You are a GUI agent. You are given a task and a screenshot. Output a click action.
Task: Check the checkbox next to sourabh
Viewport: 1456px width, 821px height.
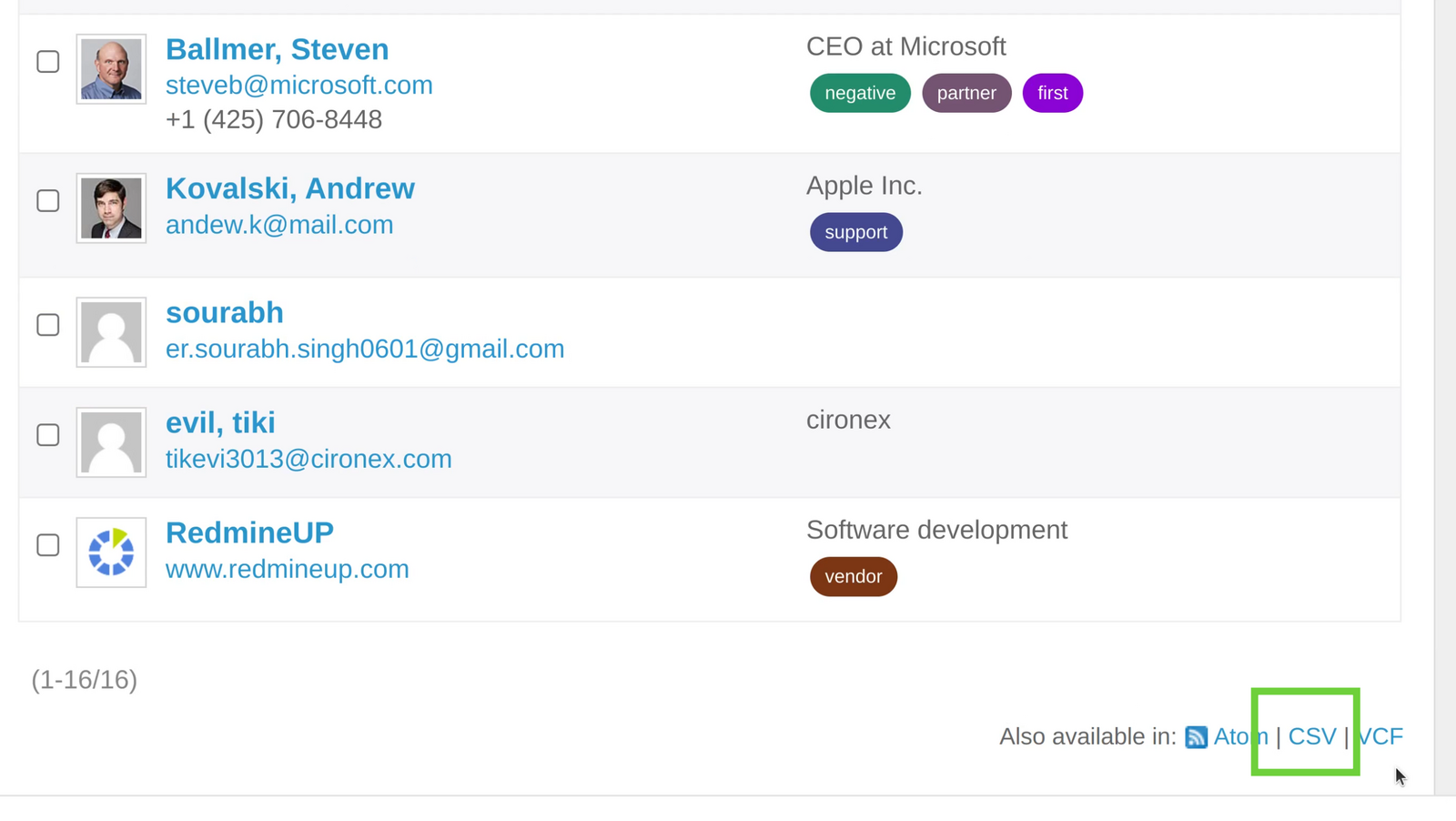[47, 324]
